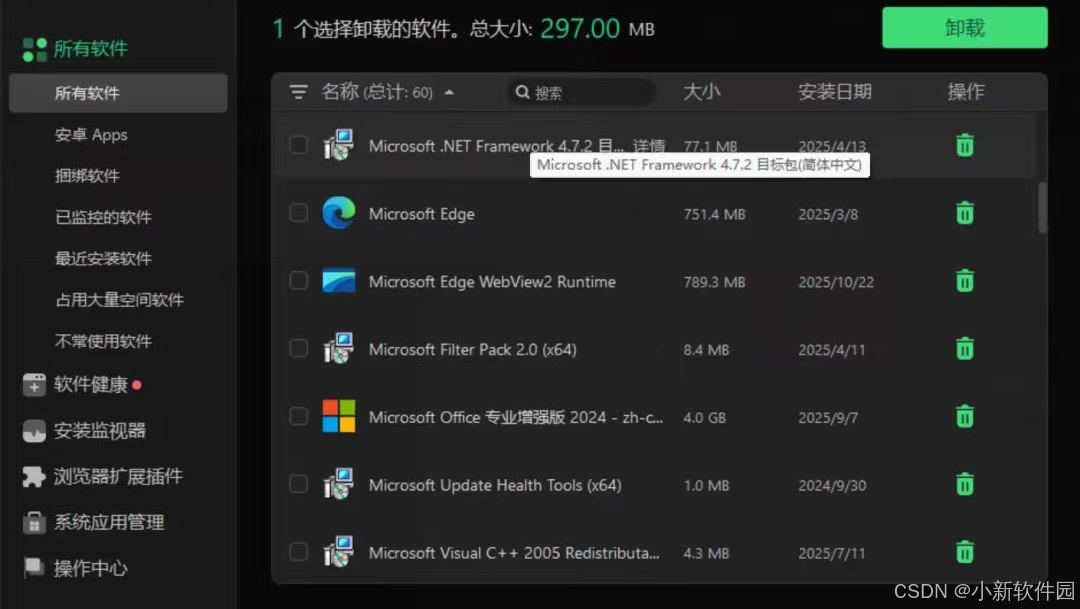Open 占用大量空间软件 category

[119, 300]
